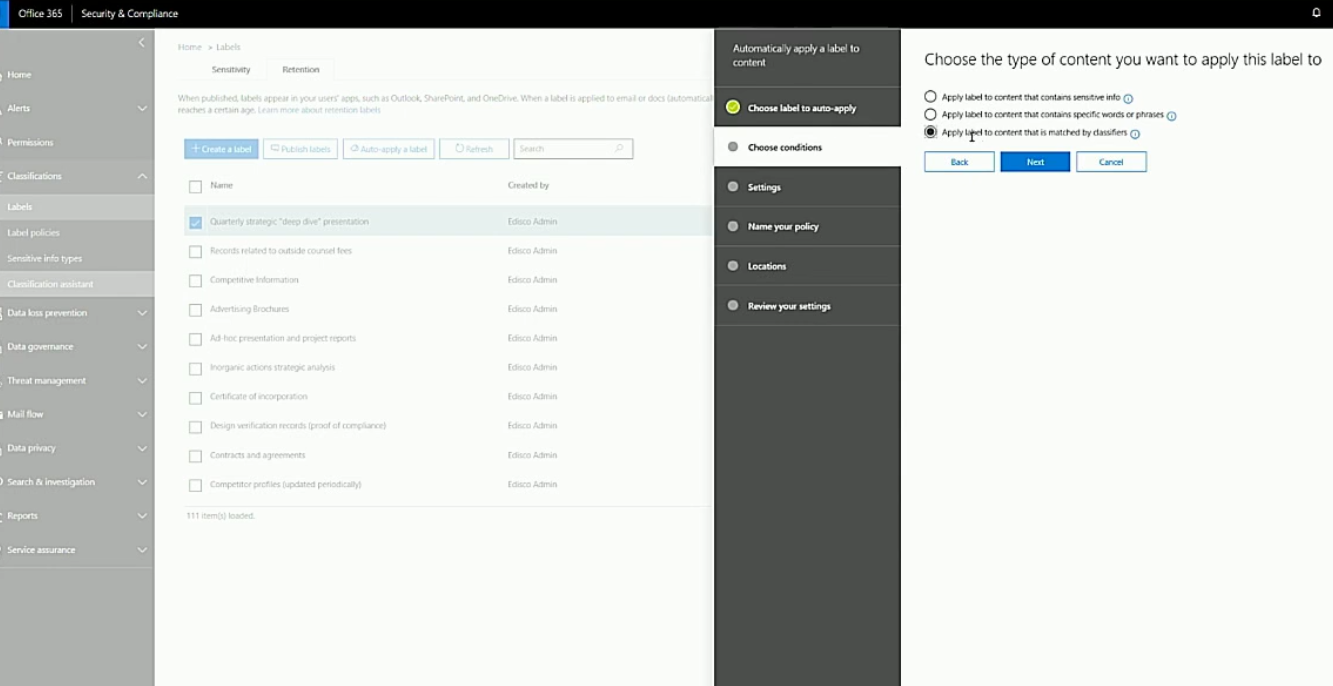The width and height of the screenshot is (1333, 686).
Task: Switch to the Sensitivity tab
Action: tap(231, 70)
